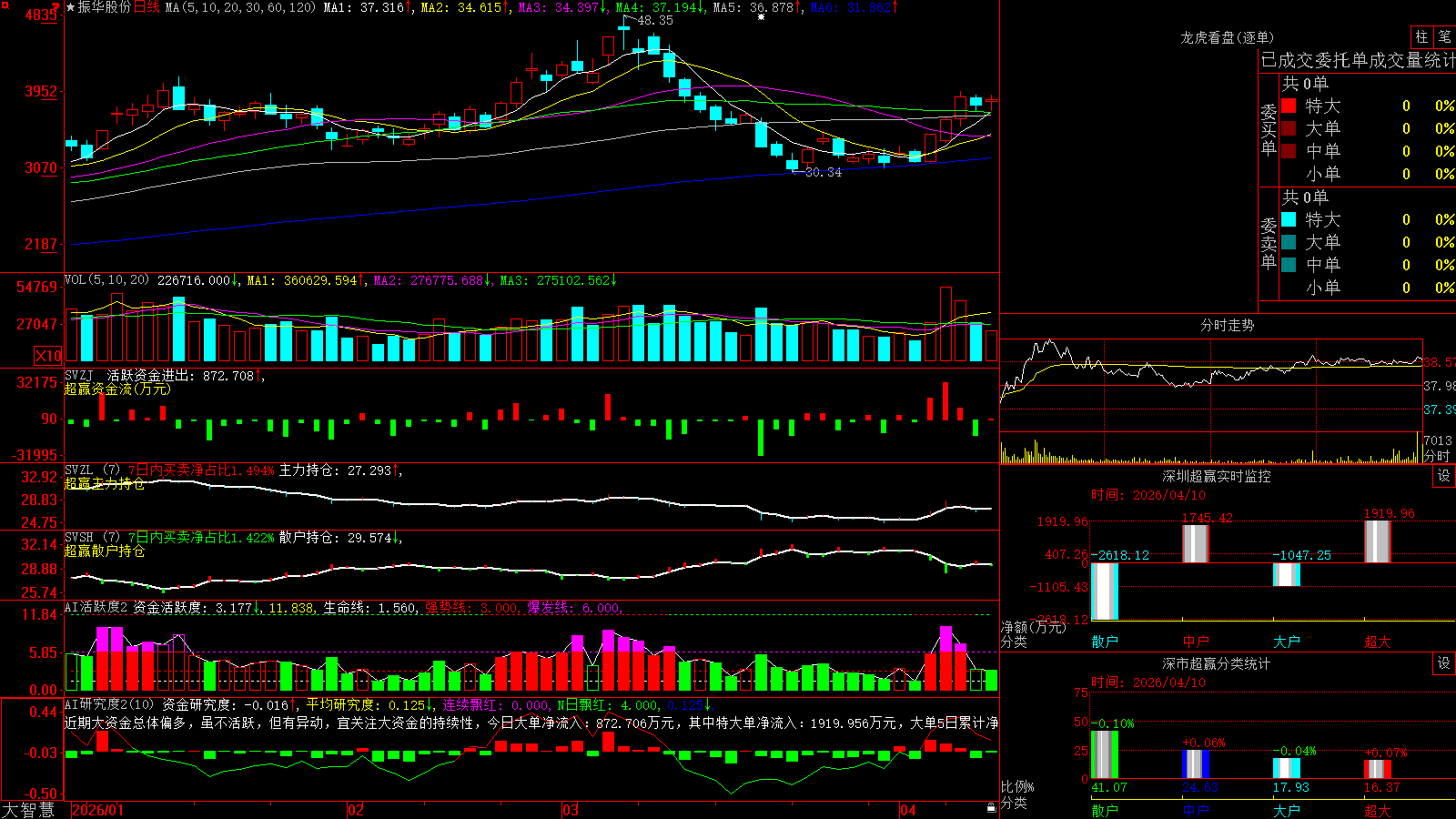Click the 龙虎看盘(逐单) panel title
This screenshot has width=1456, height=819.
[1228, 37]
